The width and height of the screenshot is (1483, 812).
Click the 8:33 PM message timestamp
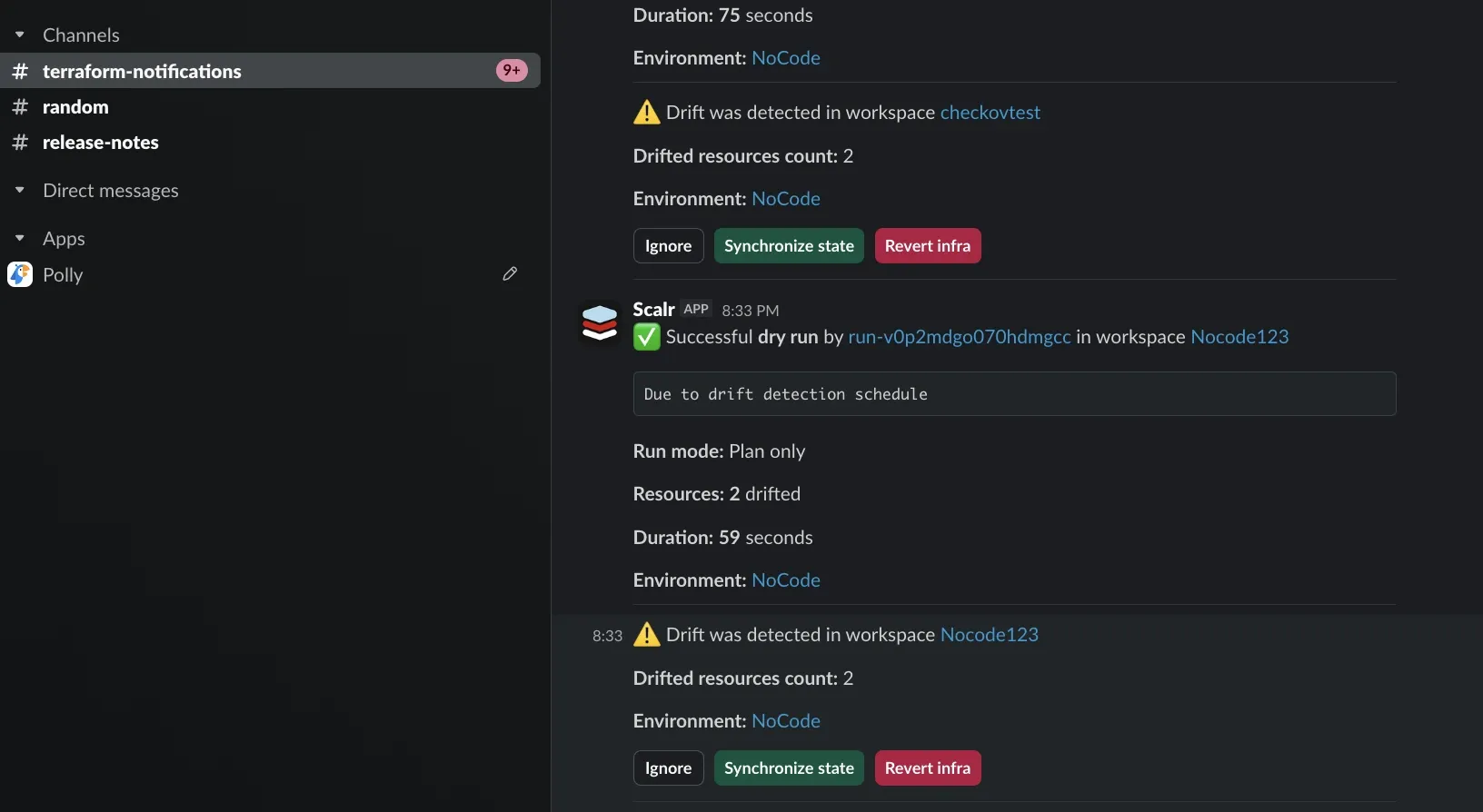[x=750, y=311]
